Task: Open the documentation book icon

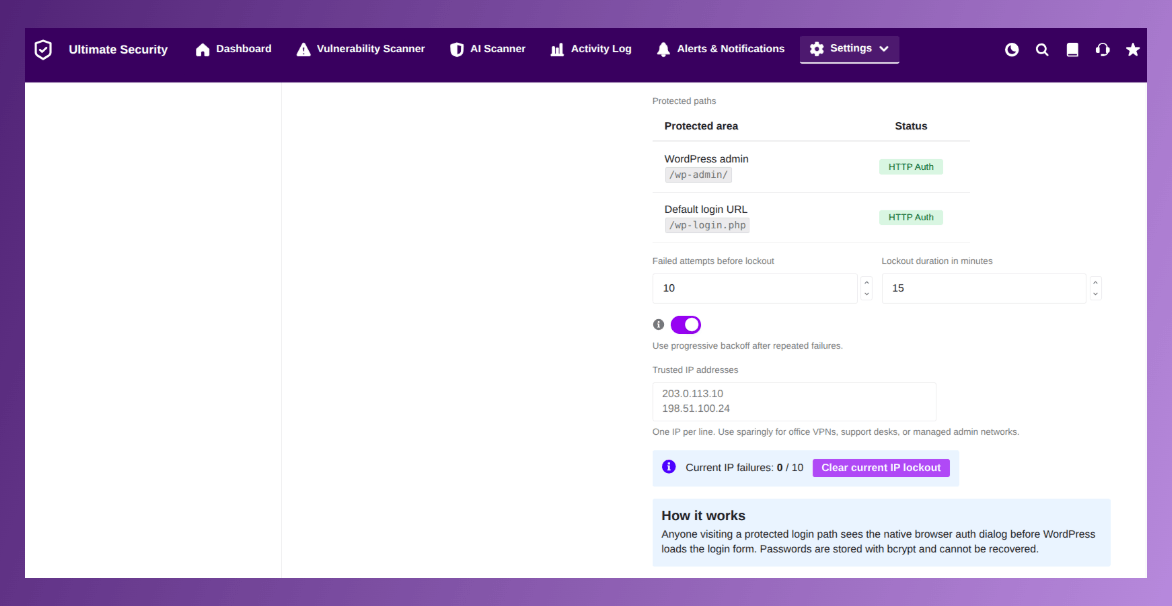Action: [x=1073, y=50]
